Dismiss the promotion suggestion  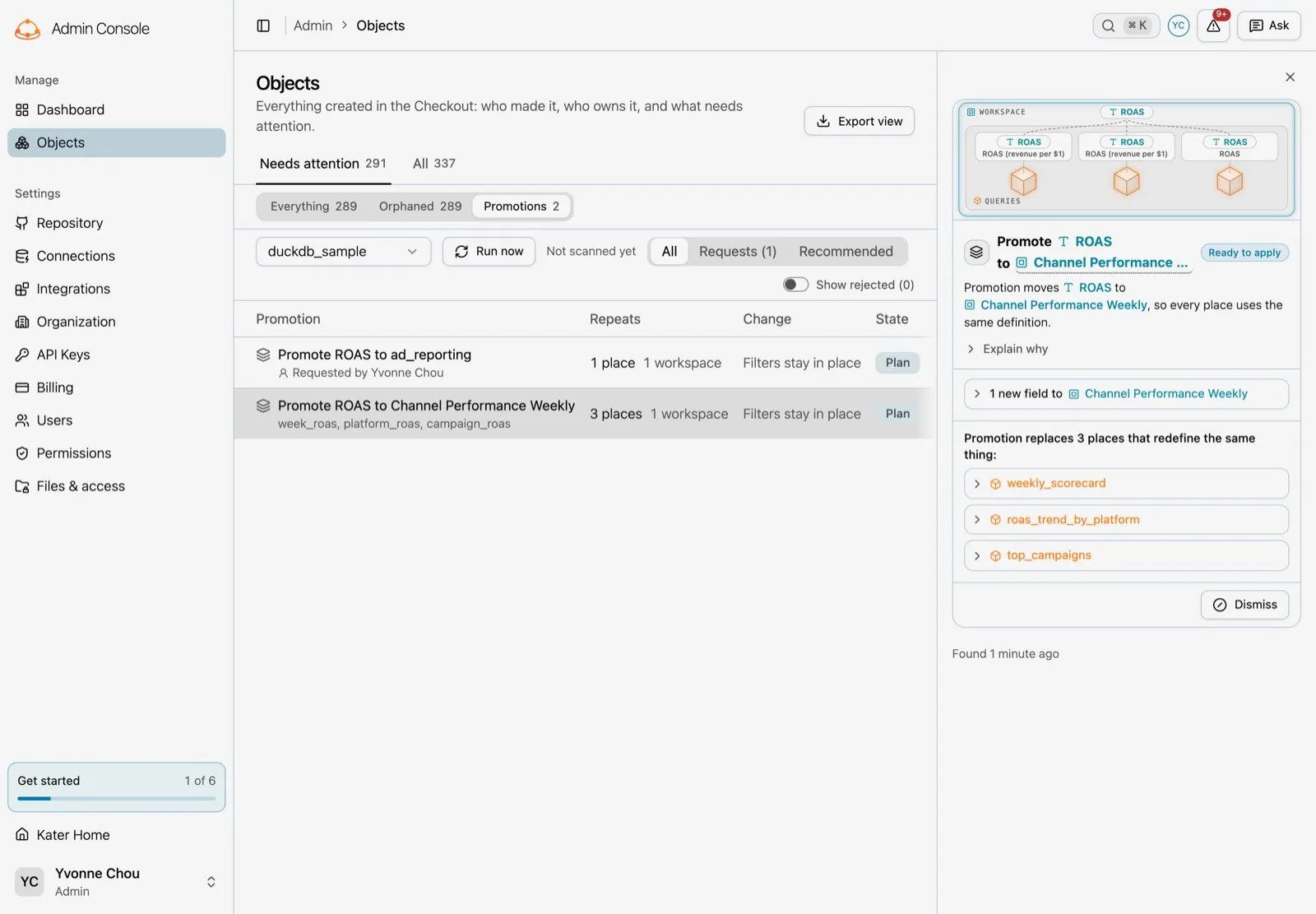click(1244, 605)
